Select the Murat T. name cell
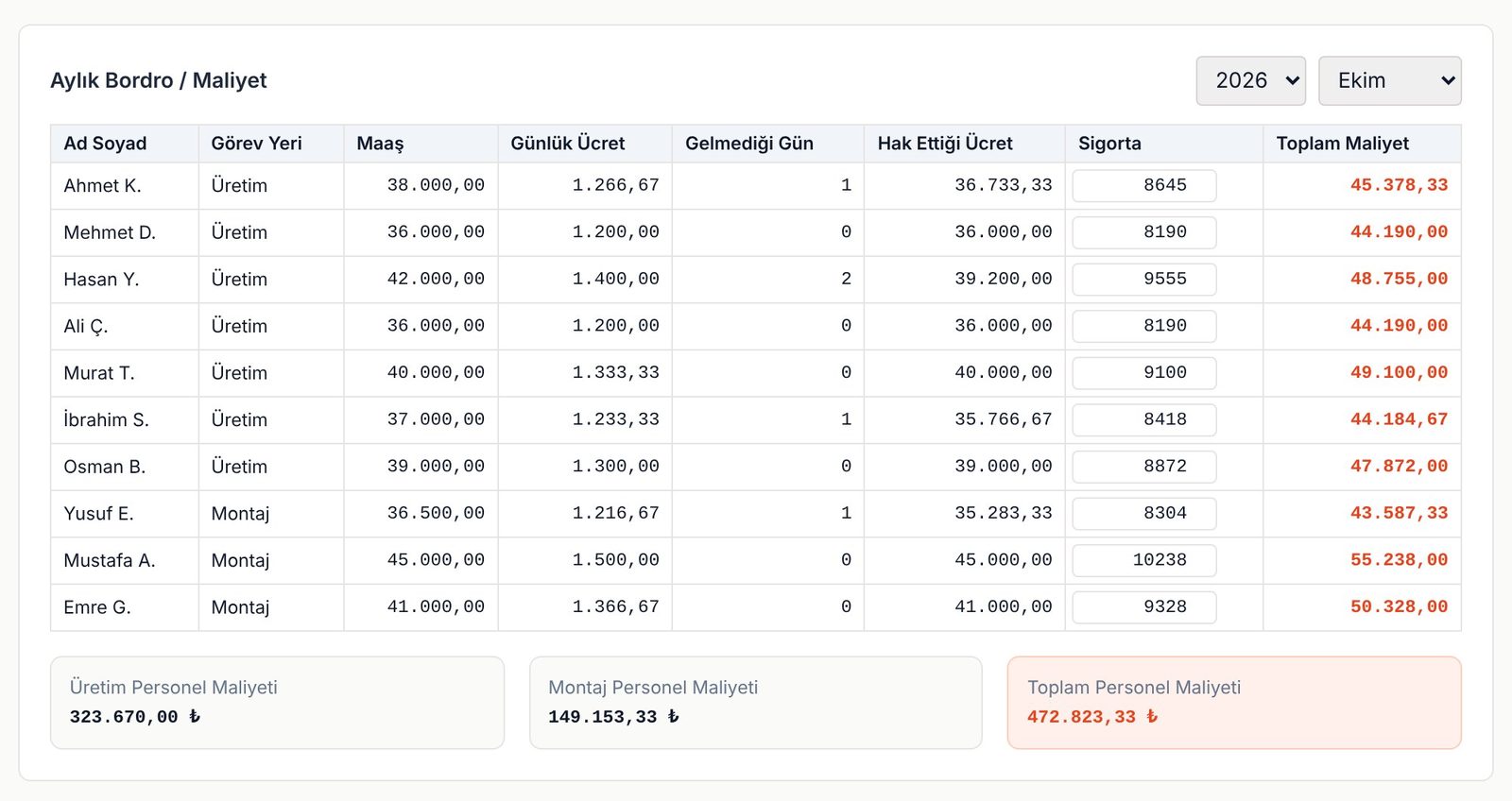The width and height of the screenshot is (1512, 801). (x=125, y=373)
